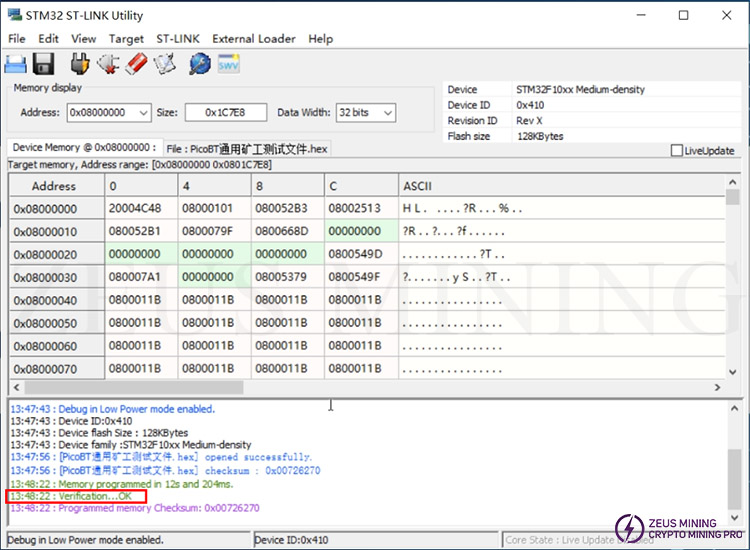Enable the LiveUpdate checkbox
The height and width of the screenshot is (550, 750).
tap(678, 151)
